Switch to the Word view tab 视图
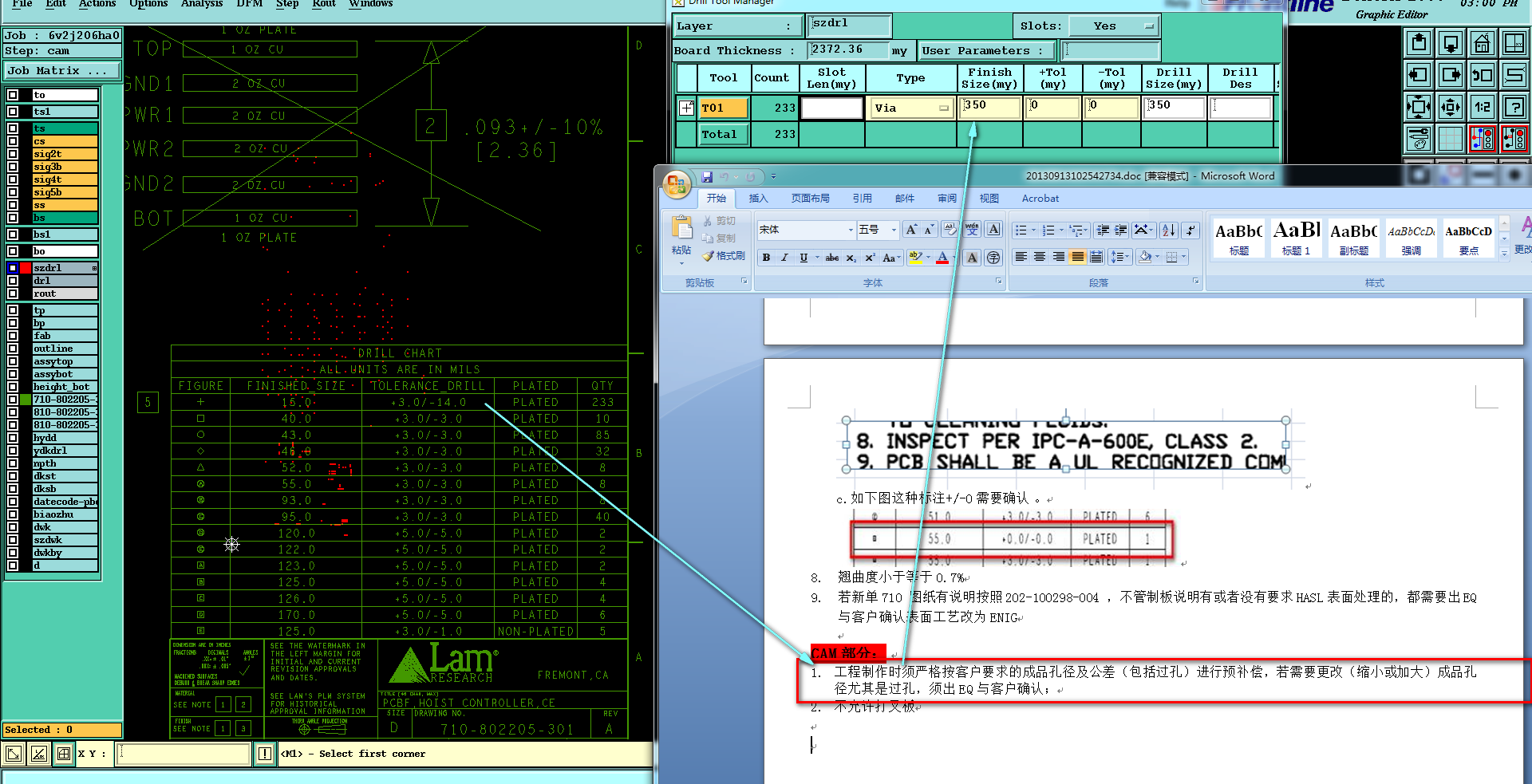Image resolution: width=1532 pixels, height=784 pixels. click(x=989, y=199)
